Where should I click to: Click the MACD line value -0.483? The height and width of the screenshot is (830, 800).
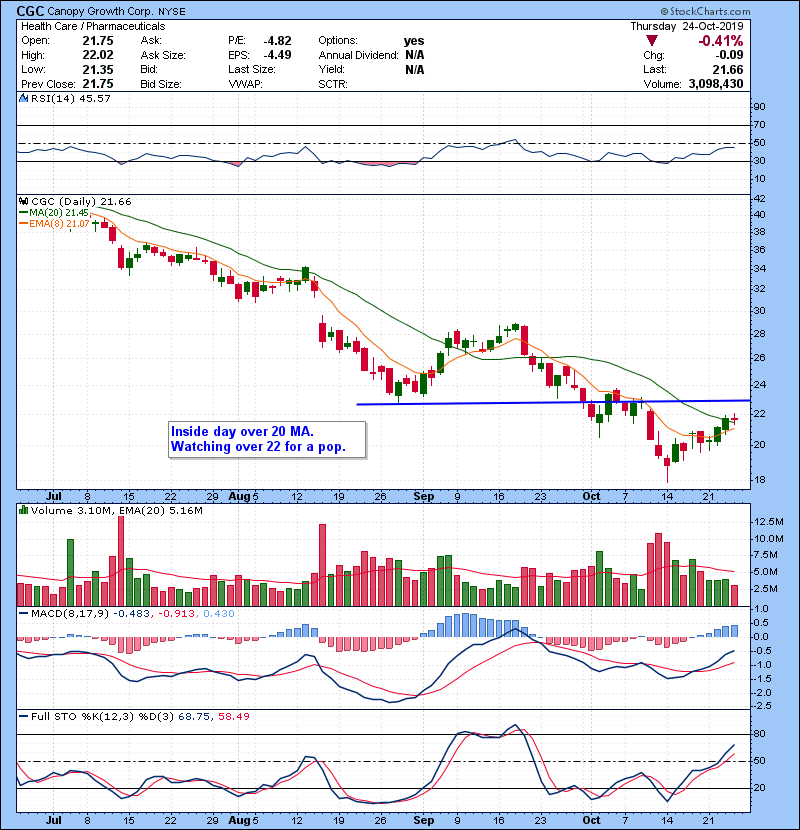pyautogui.click(x=132, y=614)
